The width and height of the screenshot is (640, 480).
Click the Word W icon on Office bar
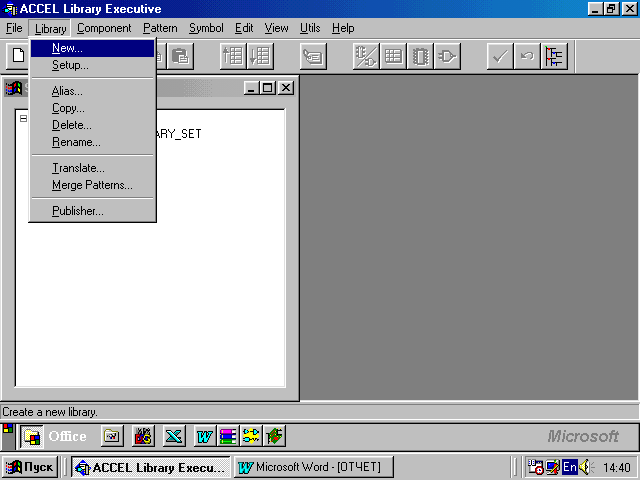[x=204, y=436]
